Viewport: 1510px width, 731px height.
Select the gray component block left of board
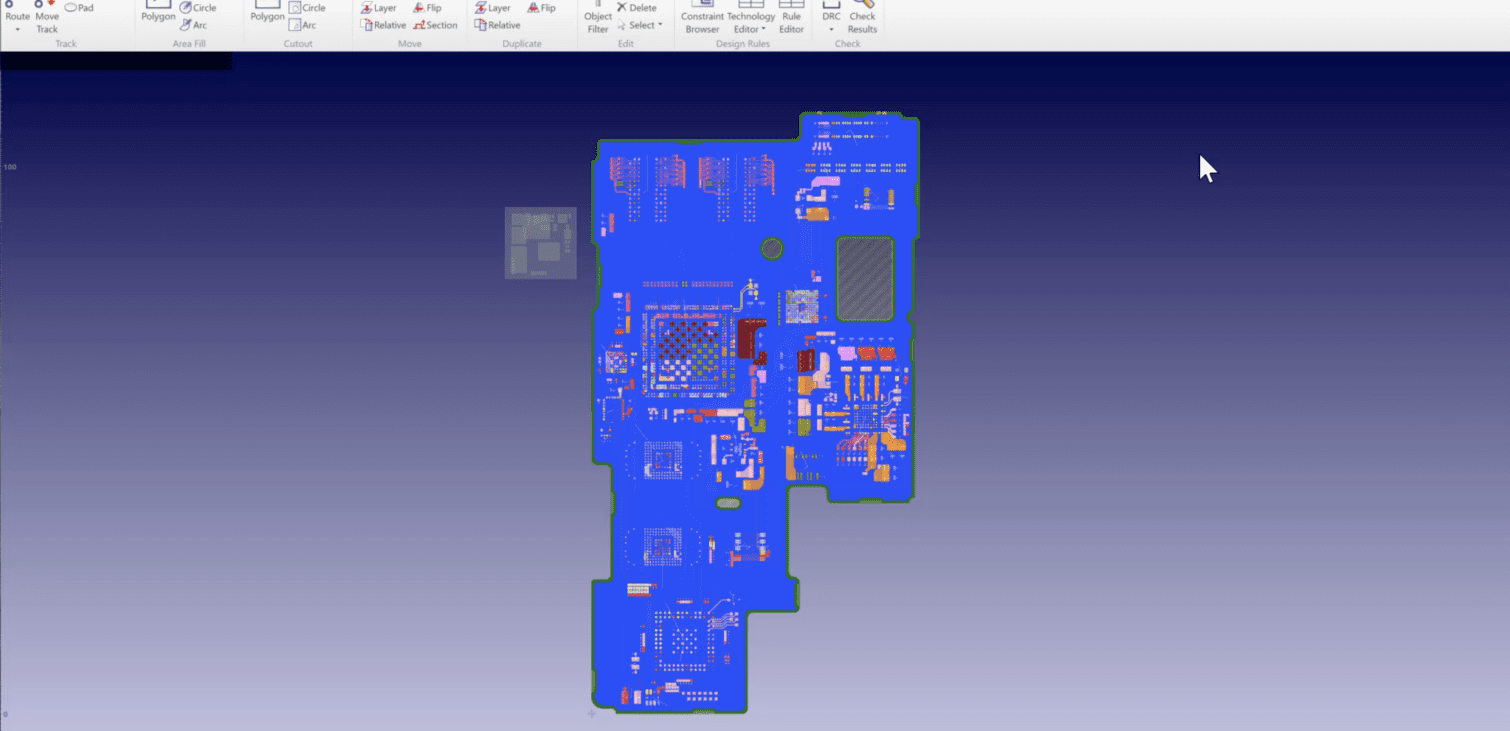point(540,243)
